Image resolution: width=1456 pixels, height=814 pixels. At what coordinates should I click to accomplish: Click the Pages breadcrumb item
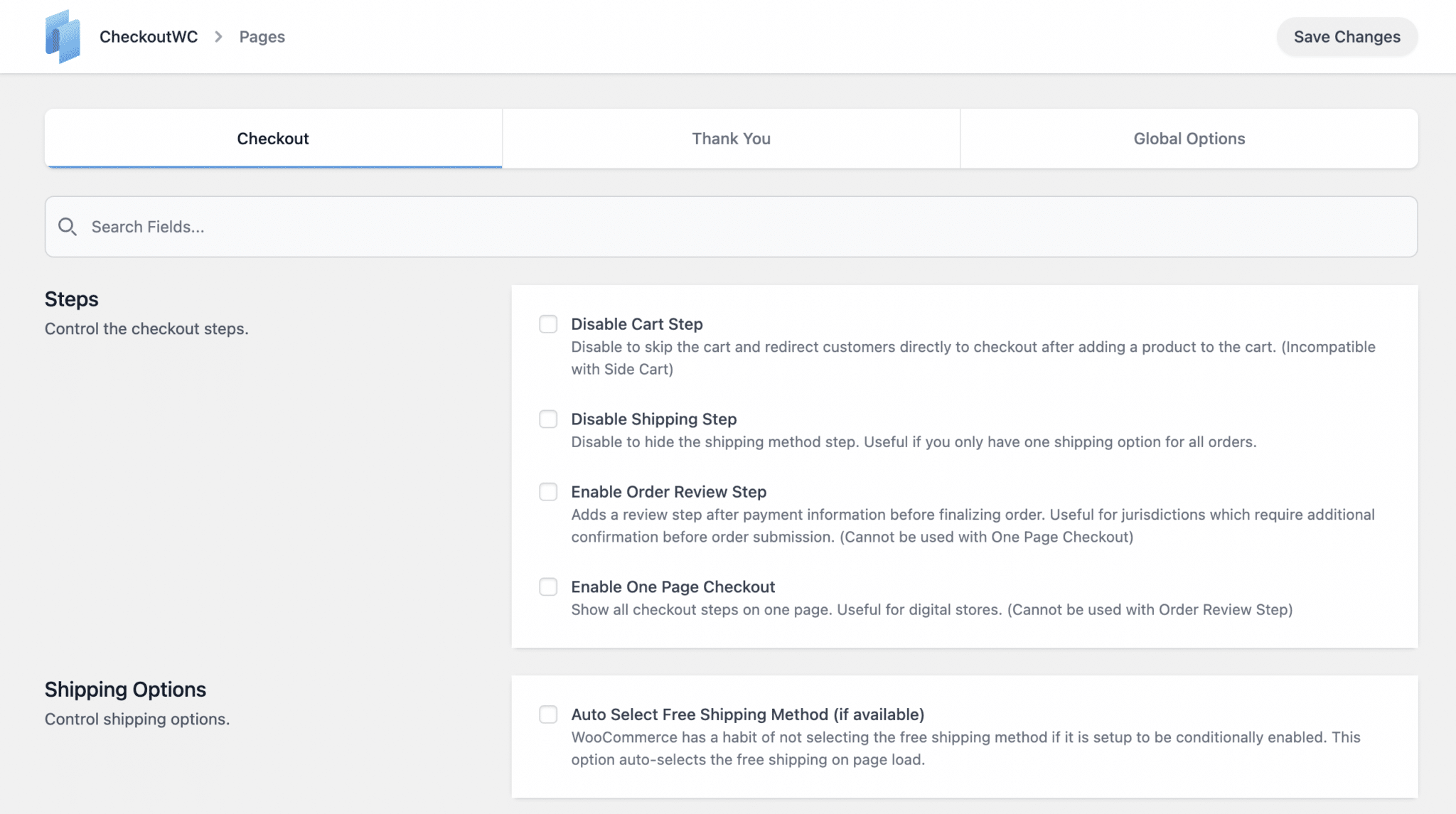click(262, 37)
